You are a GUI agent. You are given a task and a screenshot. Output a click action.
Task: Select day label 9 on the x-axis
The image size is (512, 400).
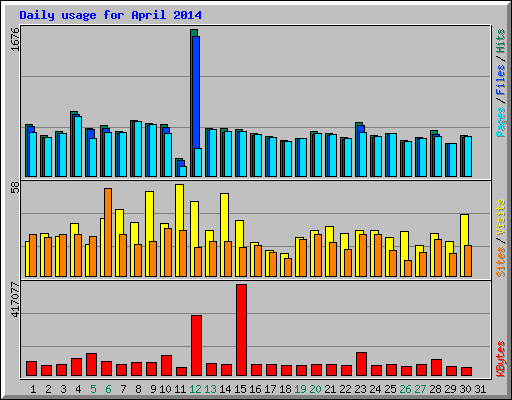[x=153, y=389]
